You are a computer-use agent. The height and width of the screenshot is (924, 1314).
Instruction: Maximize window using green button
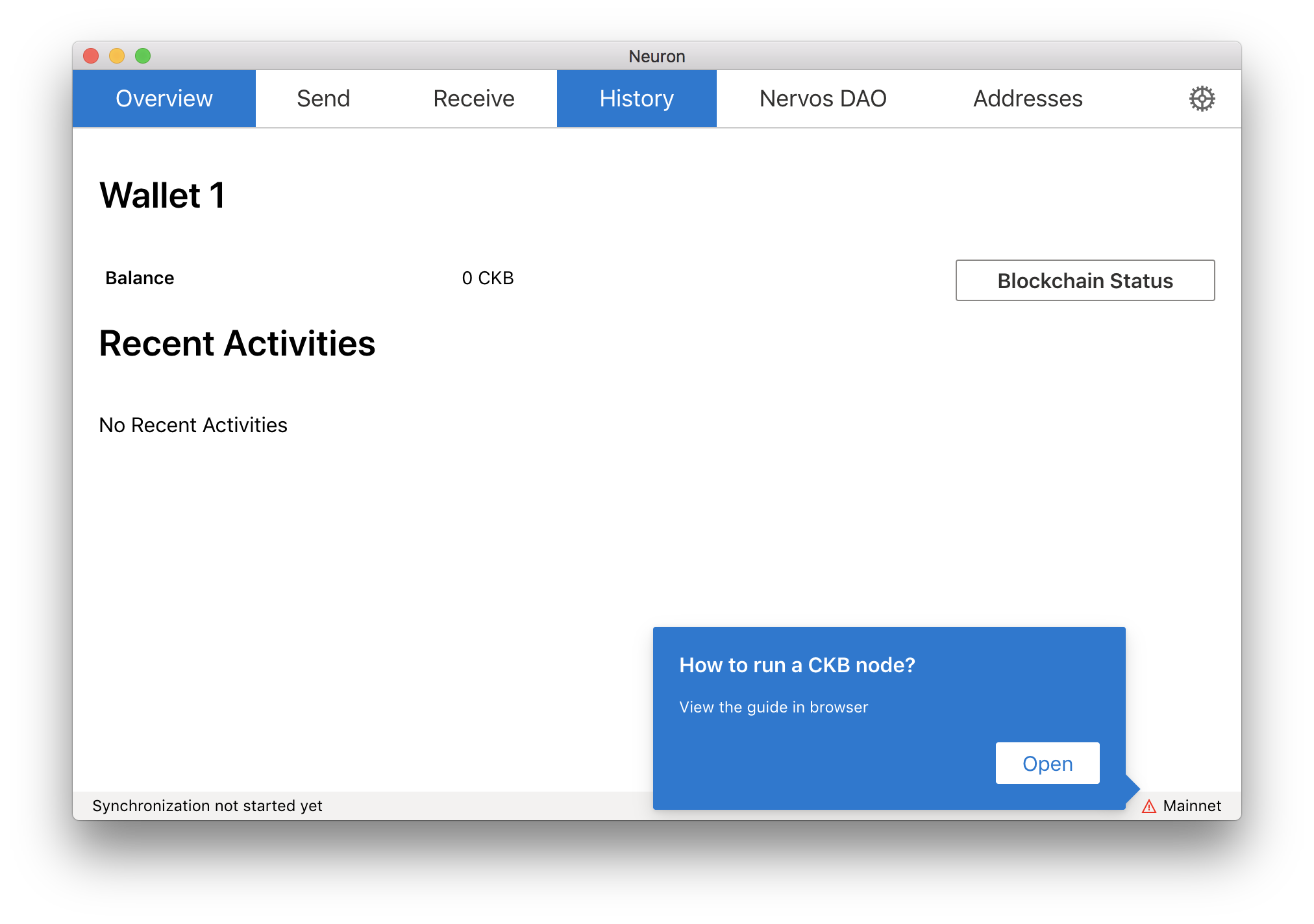coord(143,56)
